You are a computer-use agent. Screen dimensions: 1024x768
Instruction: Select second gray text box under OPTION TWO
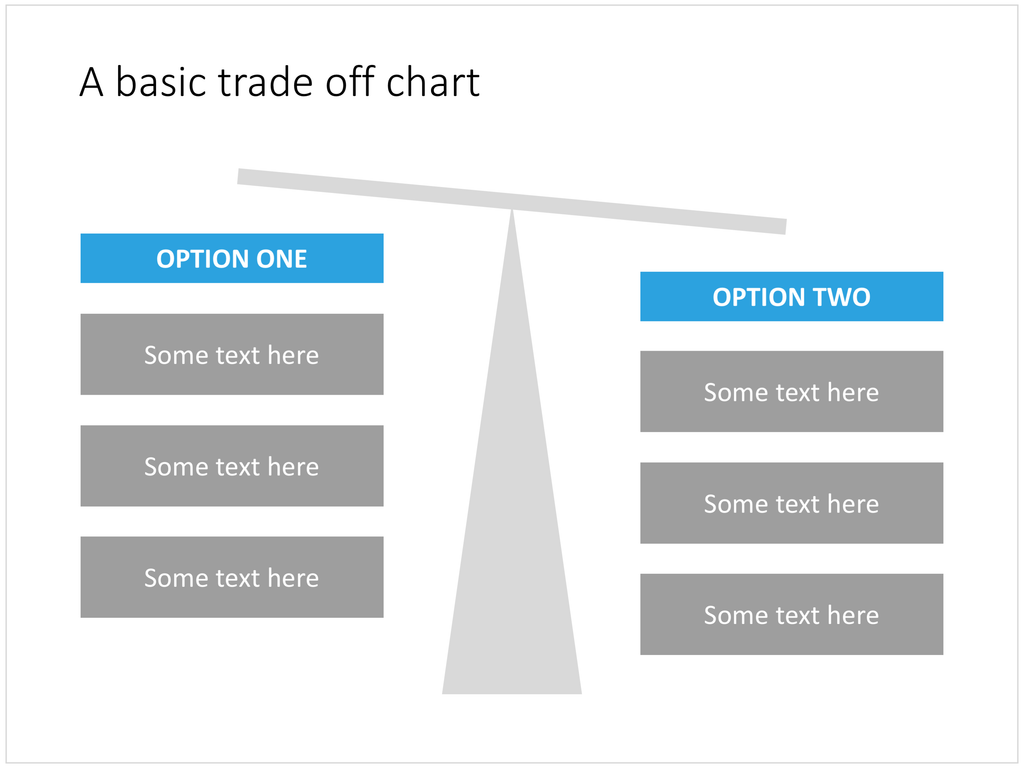click(x=792, y=503)
